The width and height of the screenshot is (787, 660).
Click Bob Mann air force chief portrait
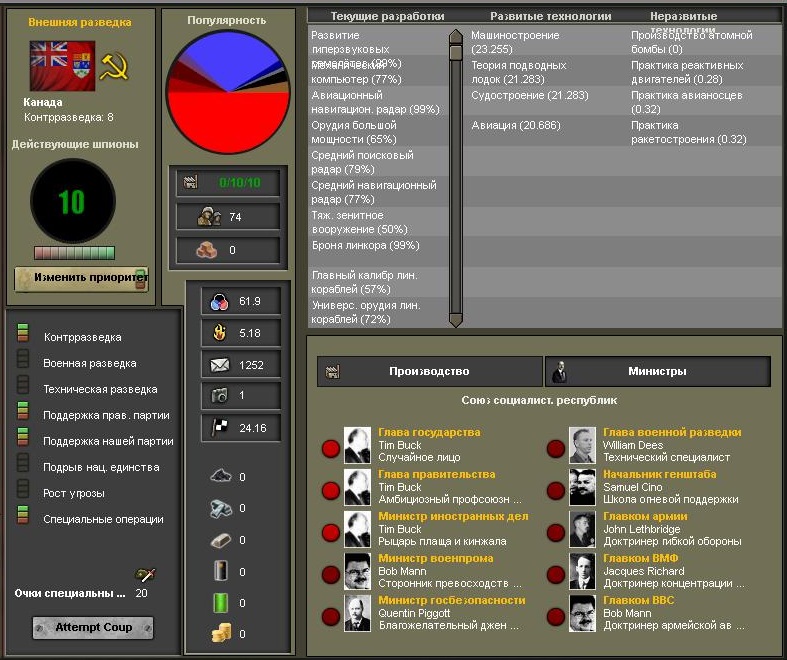coord(582,613)
